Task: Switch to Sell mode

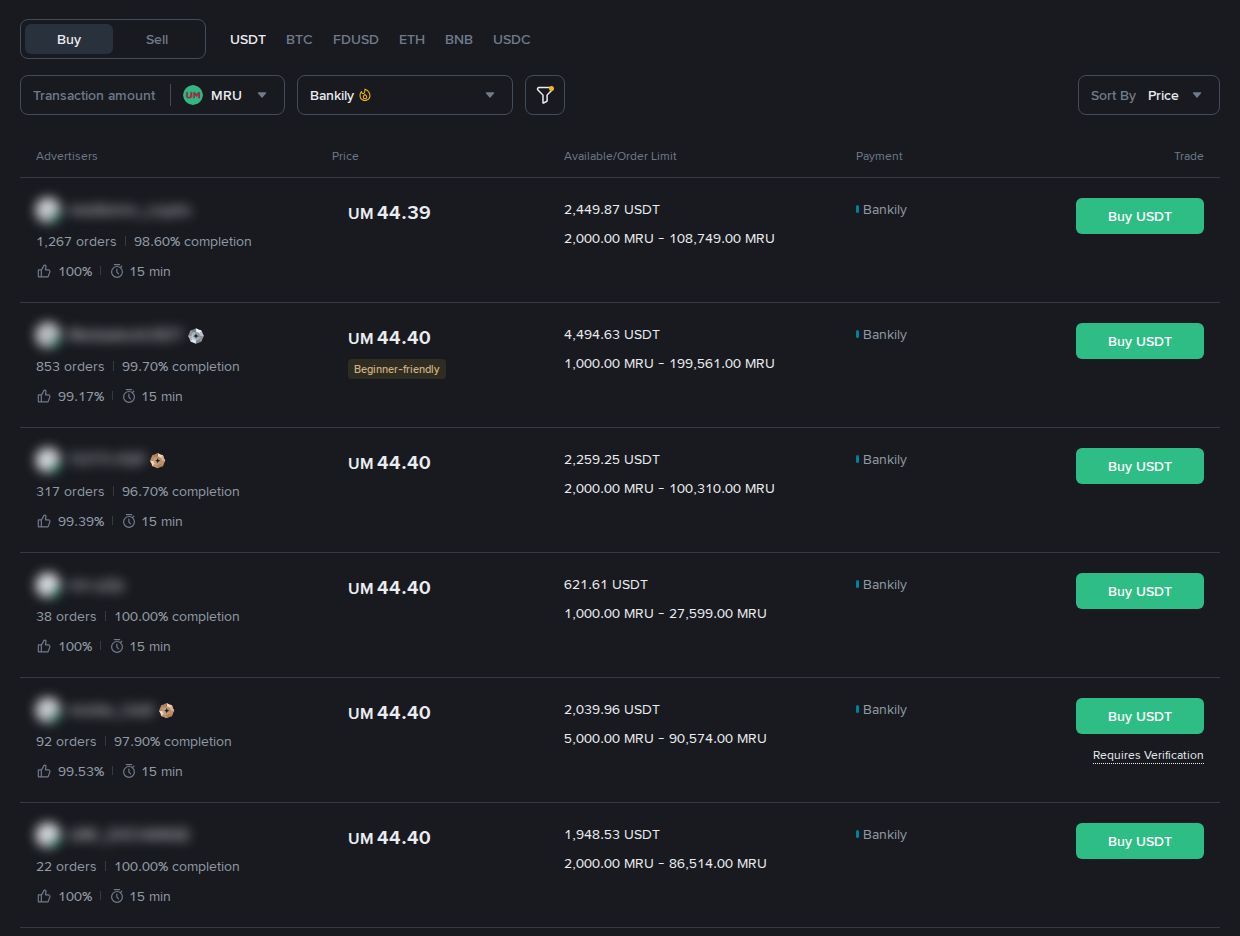Action: tap(157, 39)
